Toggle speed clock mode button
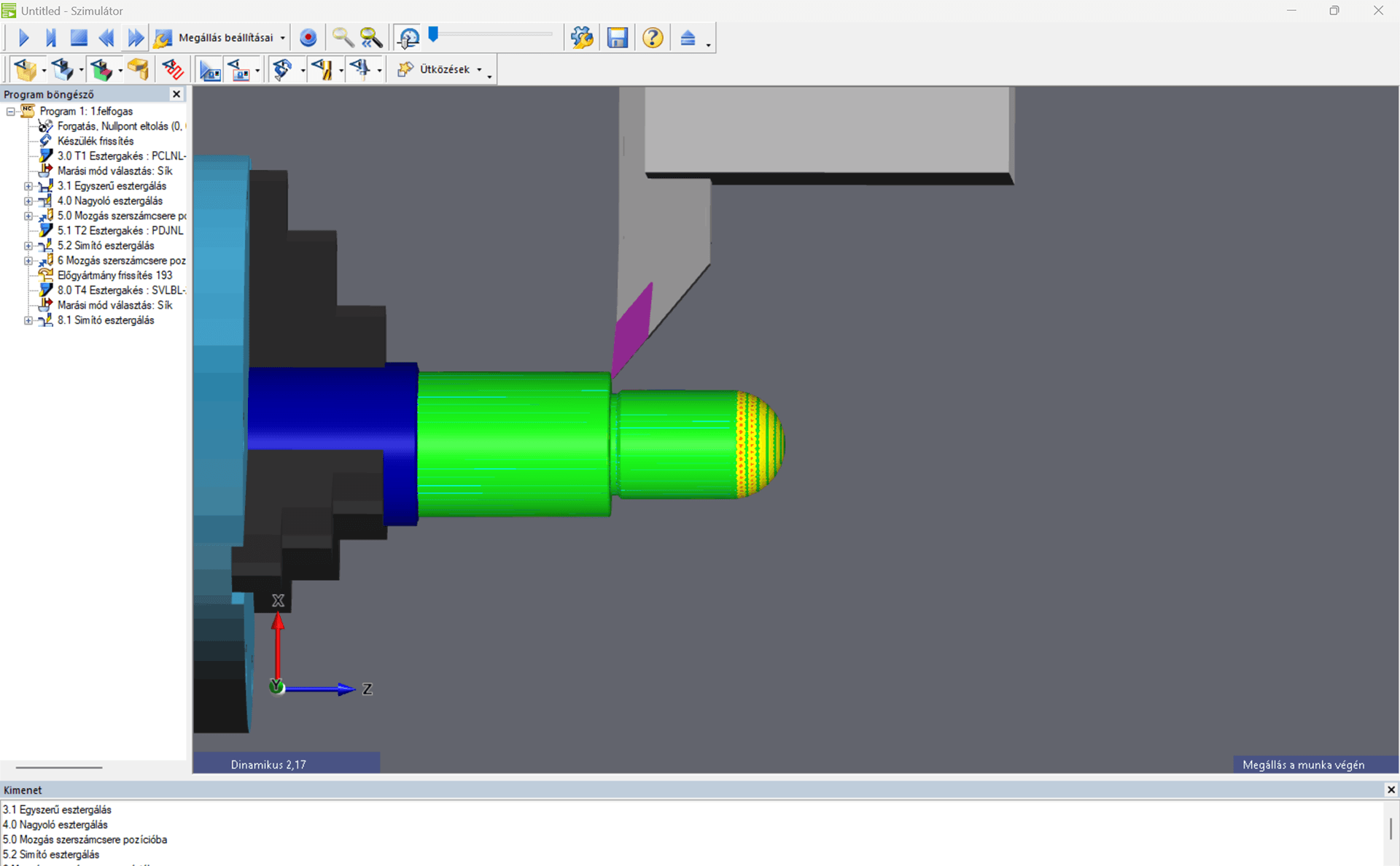Screen dimensions: 1400x866 tap(408, 37)
